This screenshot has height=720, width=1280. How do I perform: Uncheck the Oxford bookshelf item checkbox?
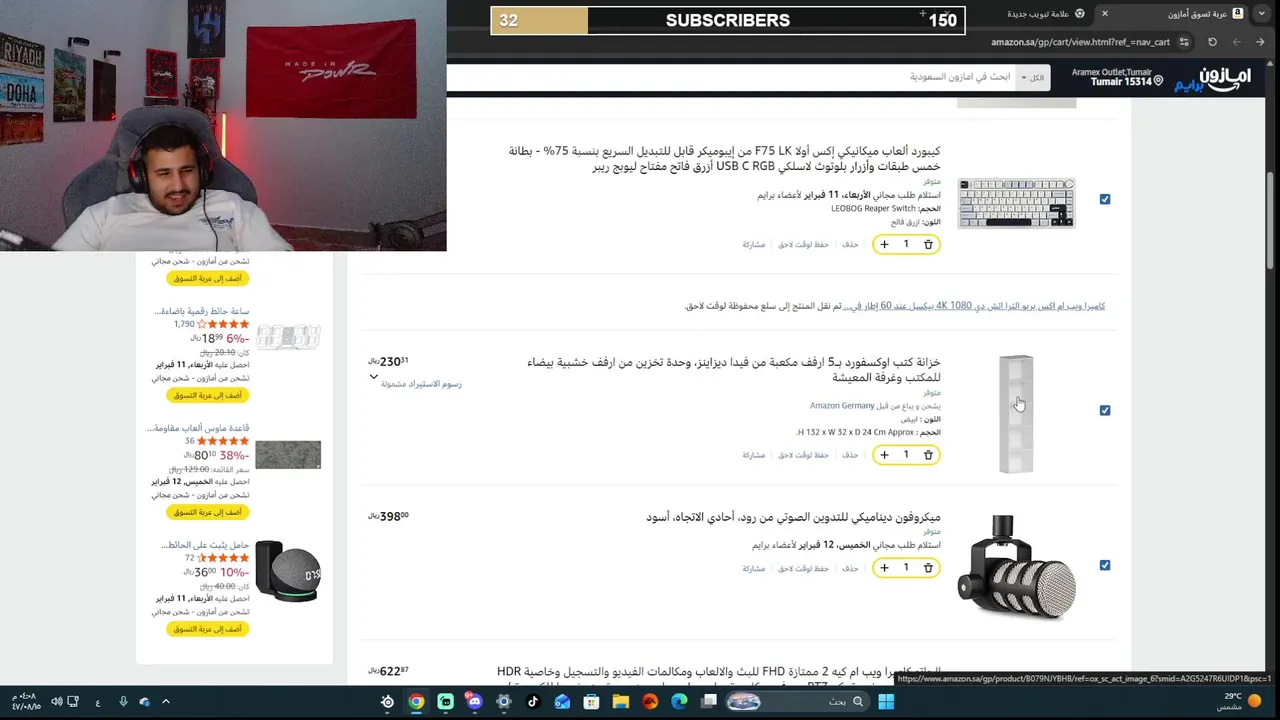pyautogui.click(x=1105, y=410)
